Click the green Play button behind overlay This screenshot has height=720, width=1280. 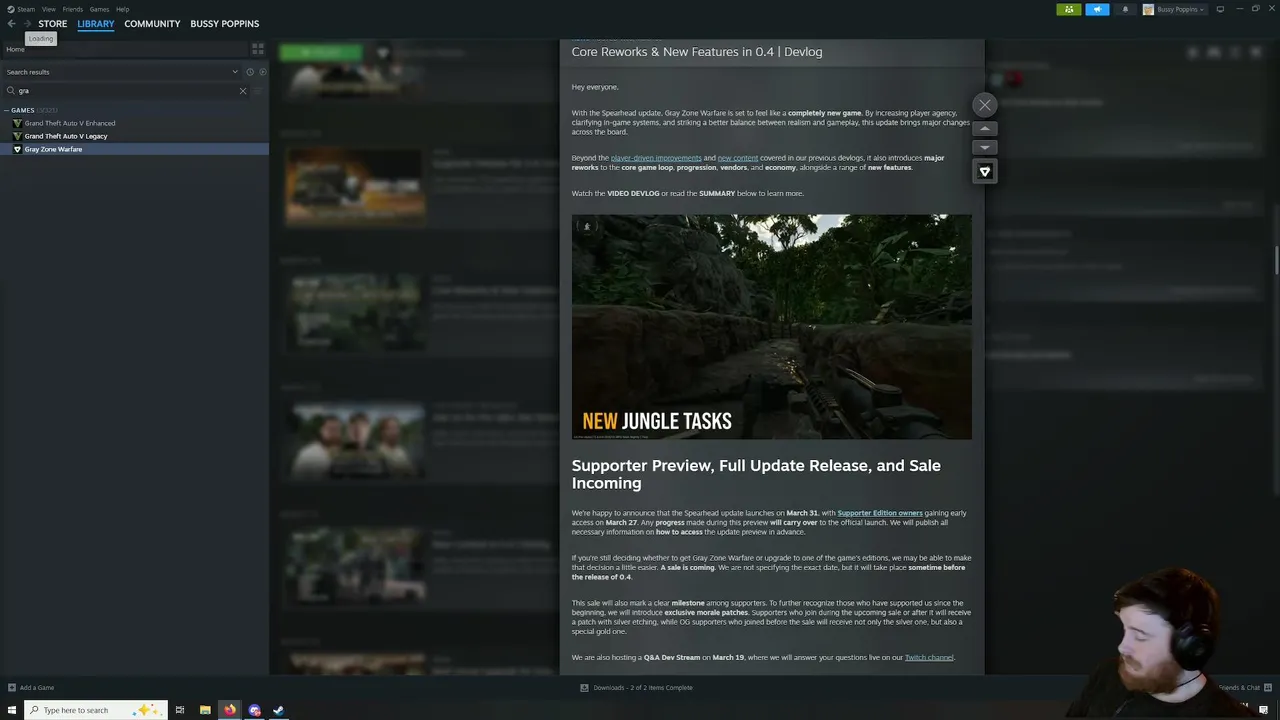point(322,52)
